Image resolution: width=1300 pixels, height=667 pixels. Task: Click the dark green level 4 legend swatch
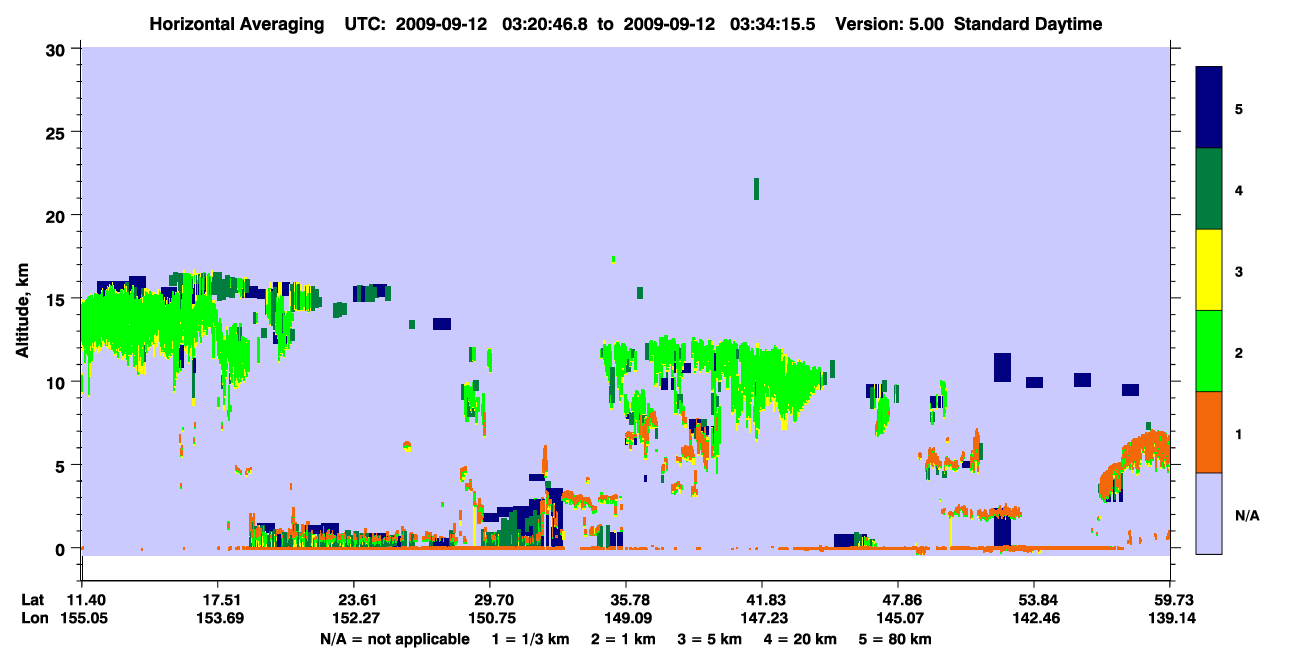pyautogui.click(x=1209, y=189)
